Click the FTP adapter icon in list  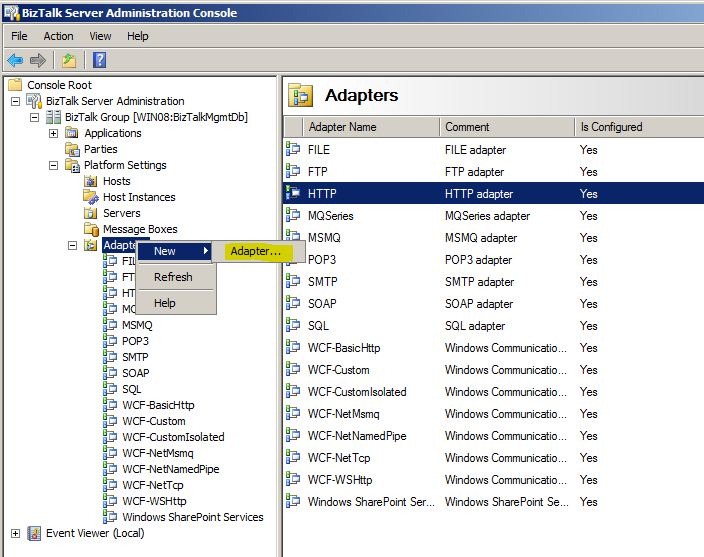pyautogui.click(x=293, y=171)
